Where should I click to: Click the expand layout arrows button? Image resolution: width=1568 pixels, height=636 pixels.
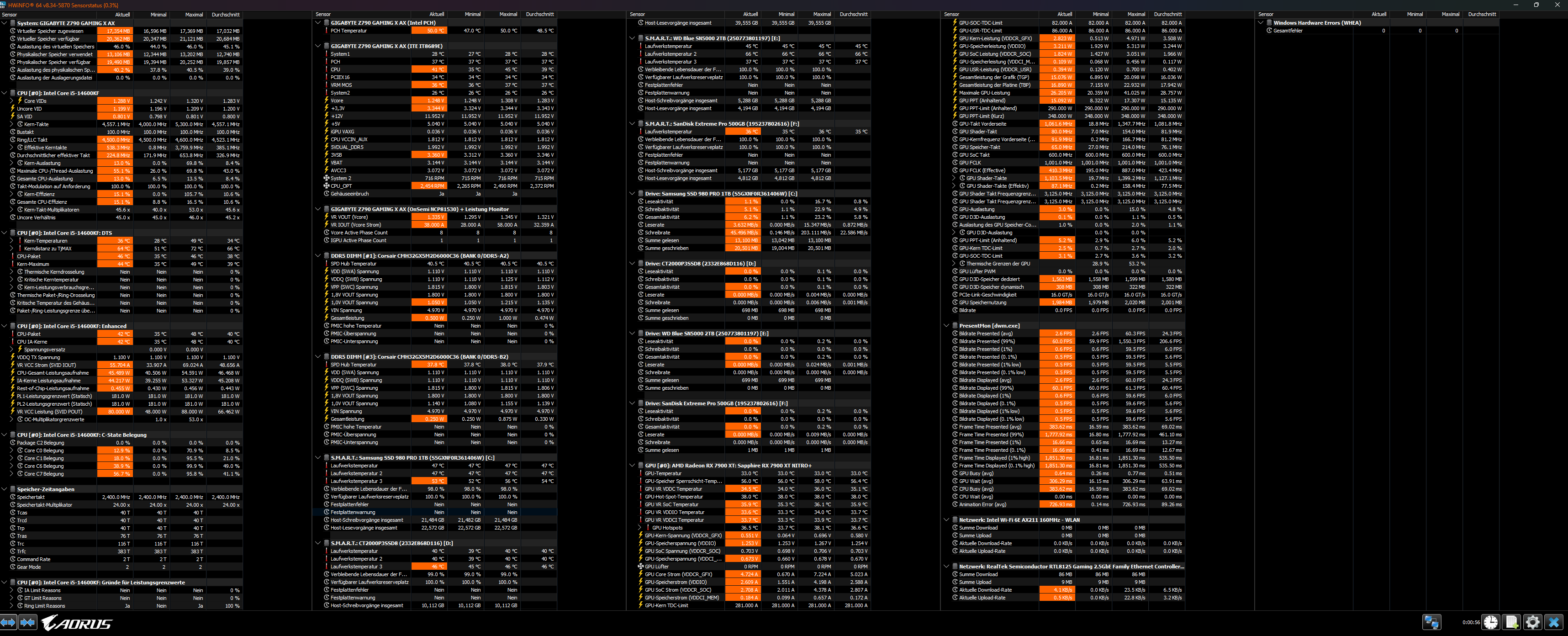coord(8,622)
